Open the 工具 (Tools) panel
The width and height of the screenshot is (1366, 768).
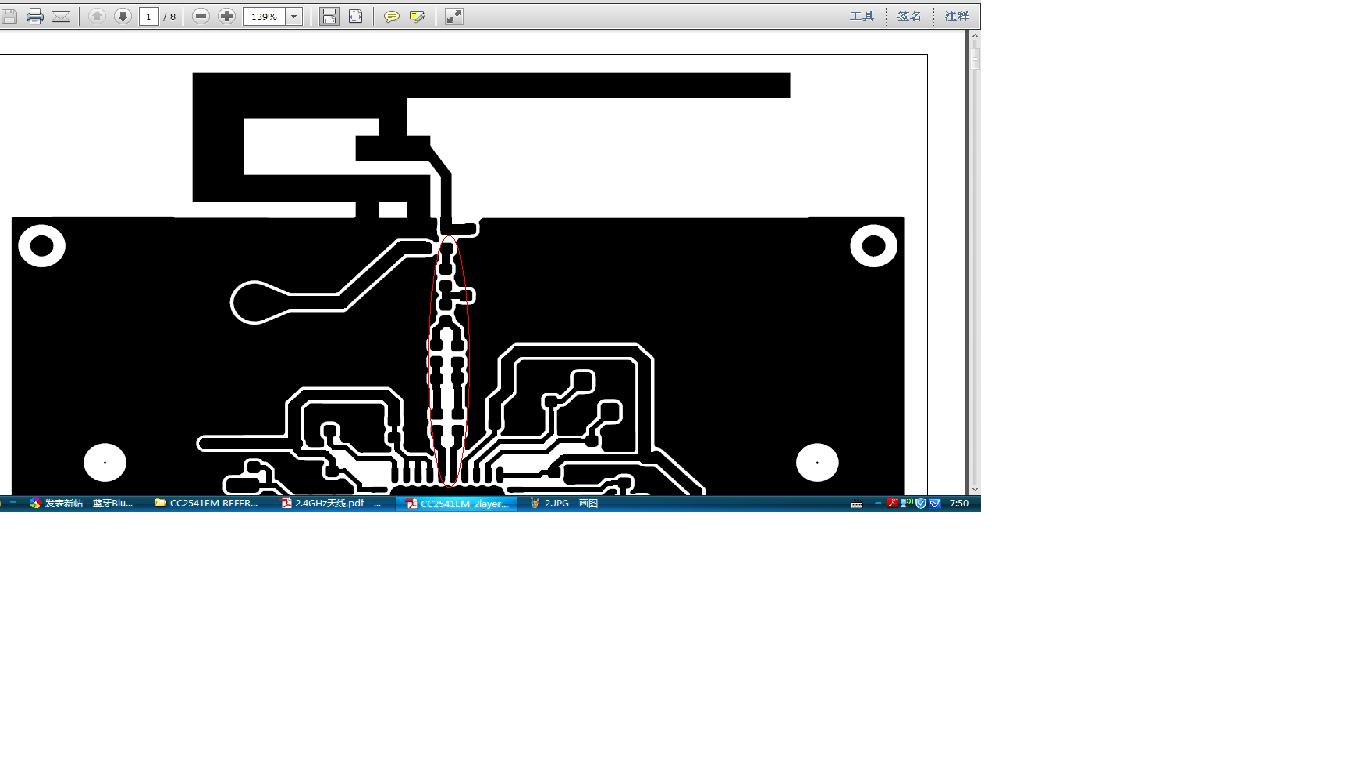[x=862, y=16]
